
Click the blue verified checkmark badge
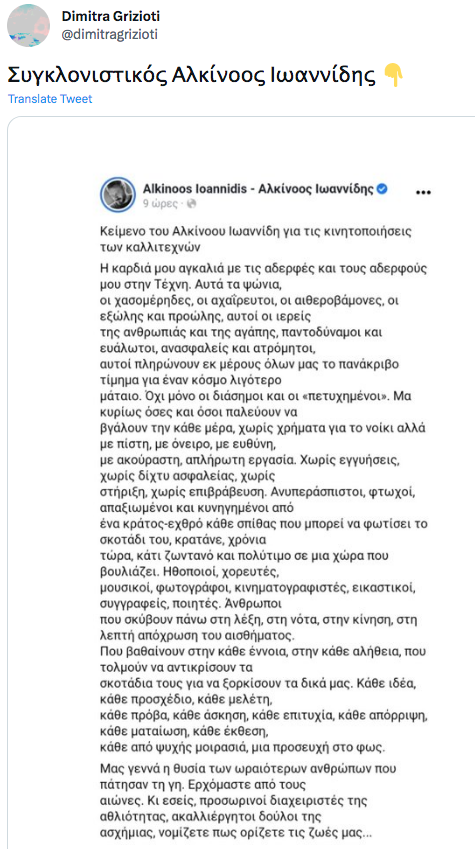(382, 188)
